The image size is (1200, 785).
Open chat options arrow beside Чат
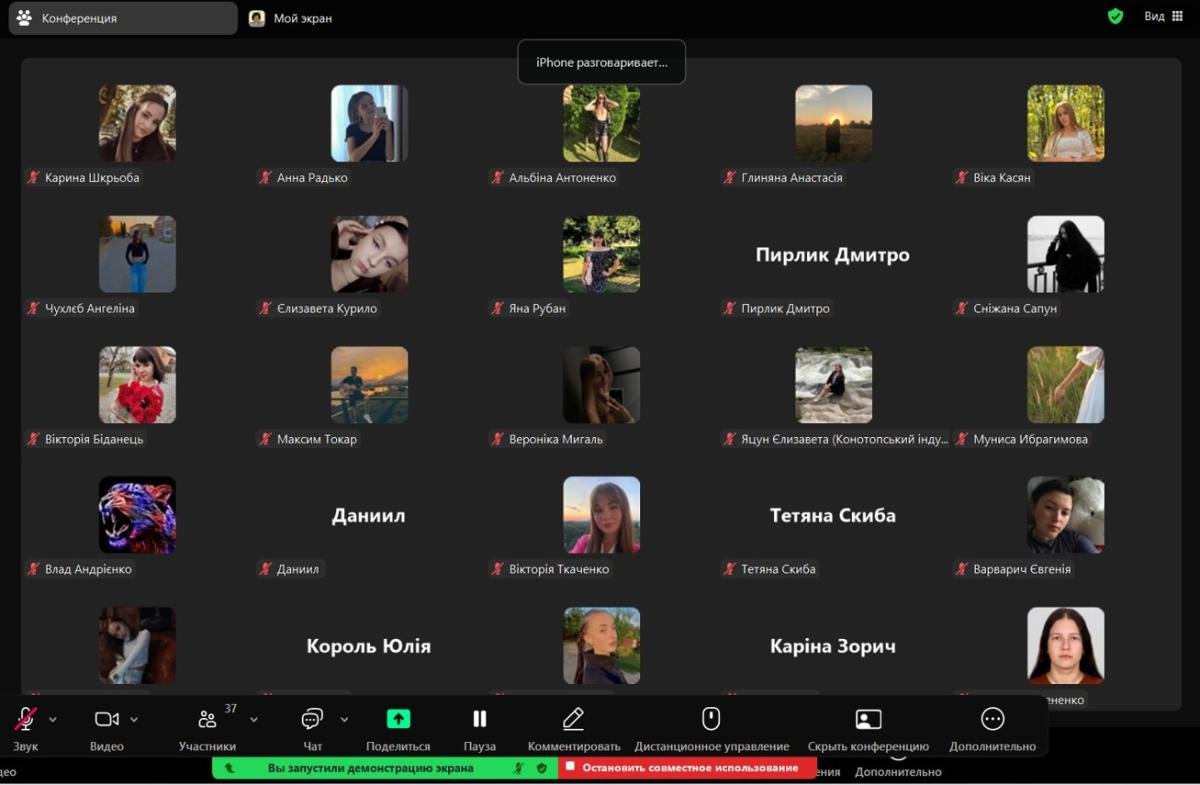tap(344, 719)
